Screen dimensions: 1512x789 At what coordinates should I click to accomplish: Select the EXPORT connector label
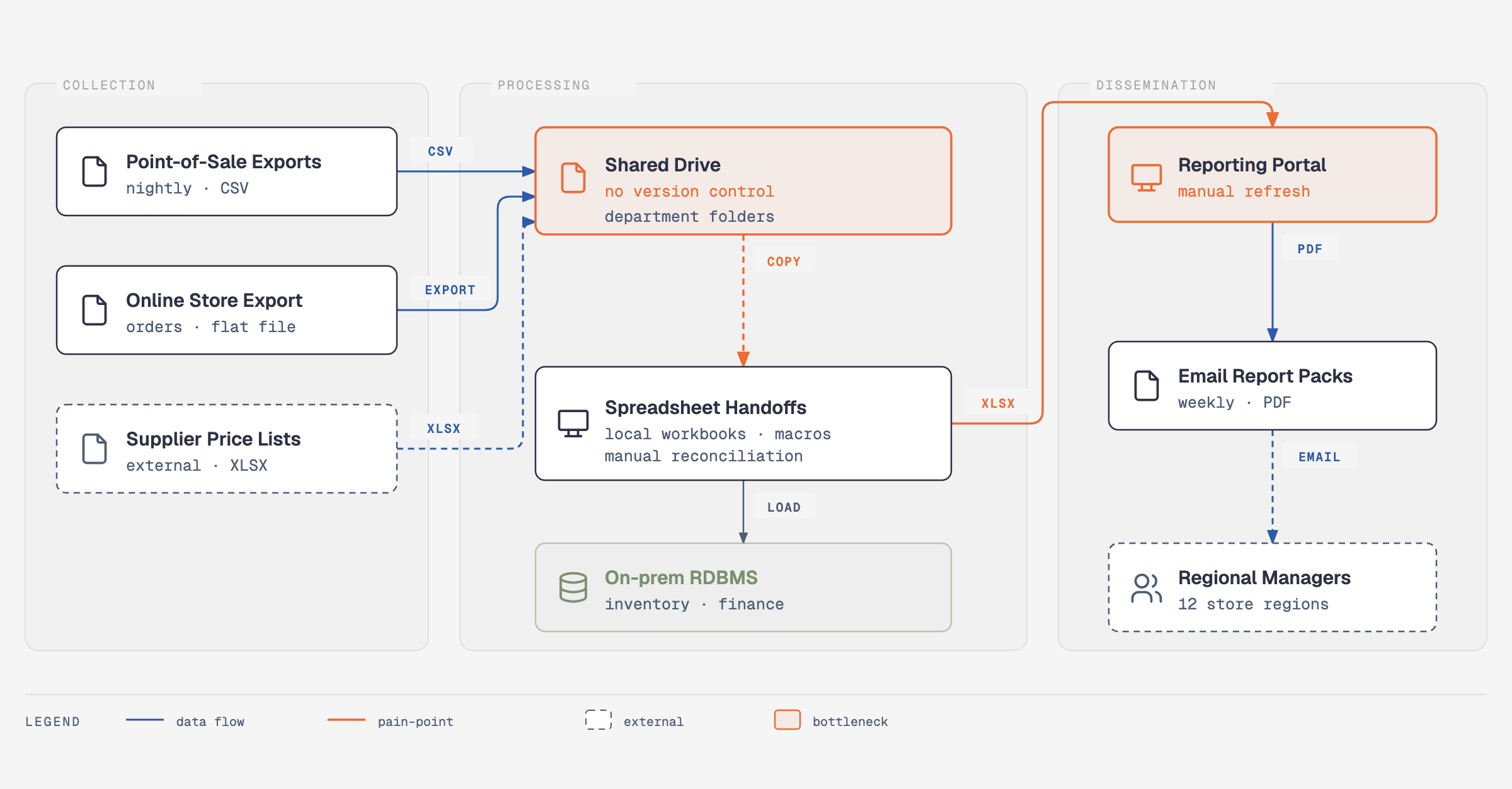[450, 290]
